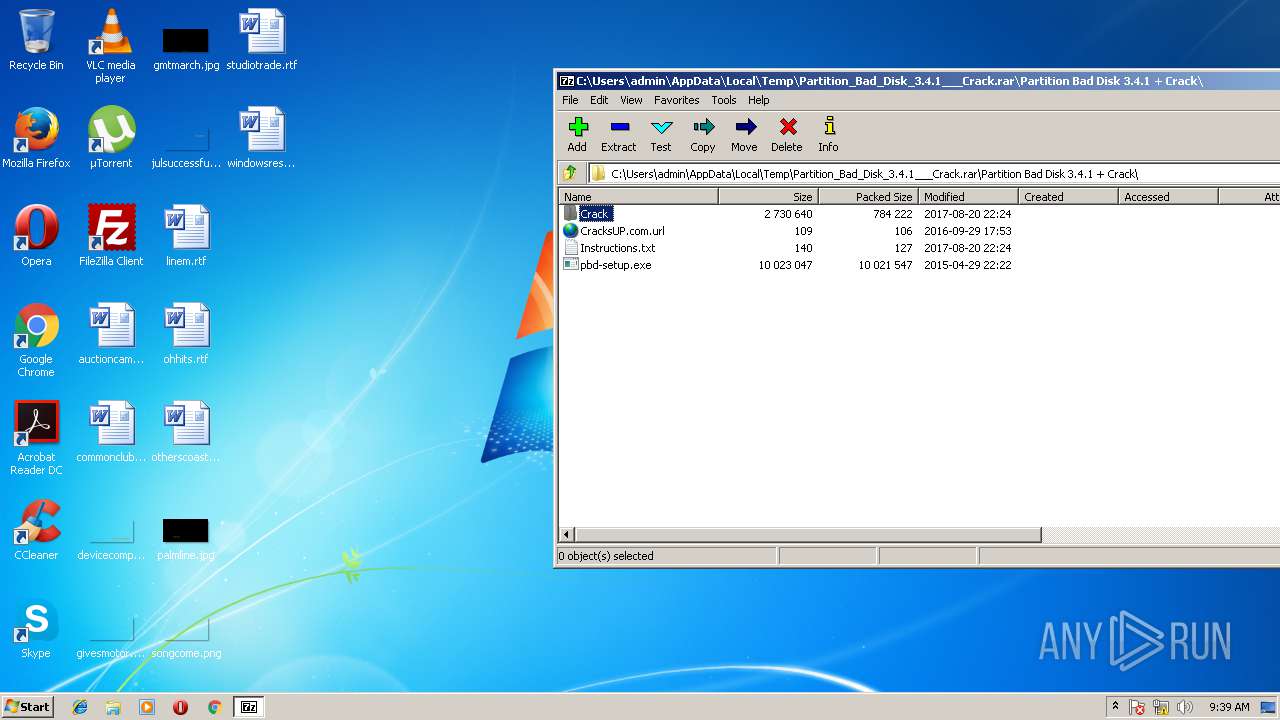The height and width of the screenshot is (720, 1280).
Task: Click FileZilla Client desktop icon
Action: point(111,236)
